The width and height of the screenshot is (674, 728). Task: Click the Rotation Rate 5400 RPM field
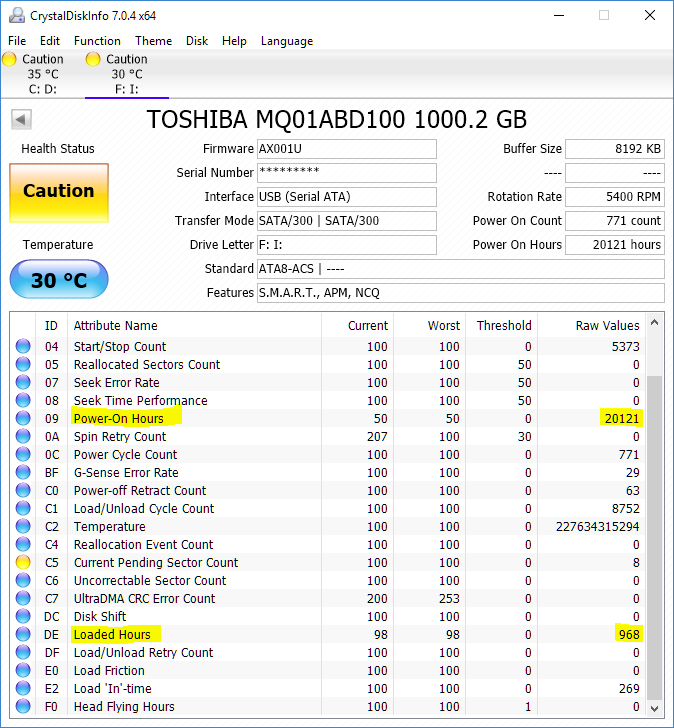(x=615, y=197)
